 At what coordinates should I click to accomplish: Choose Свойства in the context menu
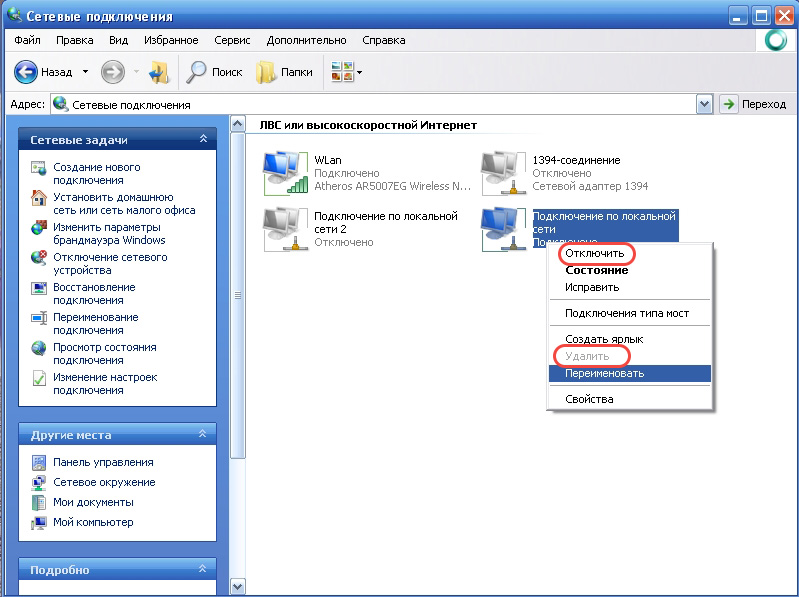pyautogui.click(x=630, y=399)
